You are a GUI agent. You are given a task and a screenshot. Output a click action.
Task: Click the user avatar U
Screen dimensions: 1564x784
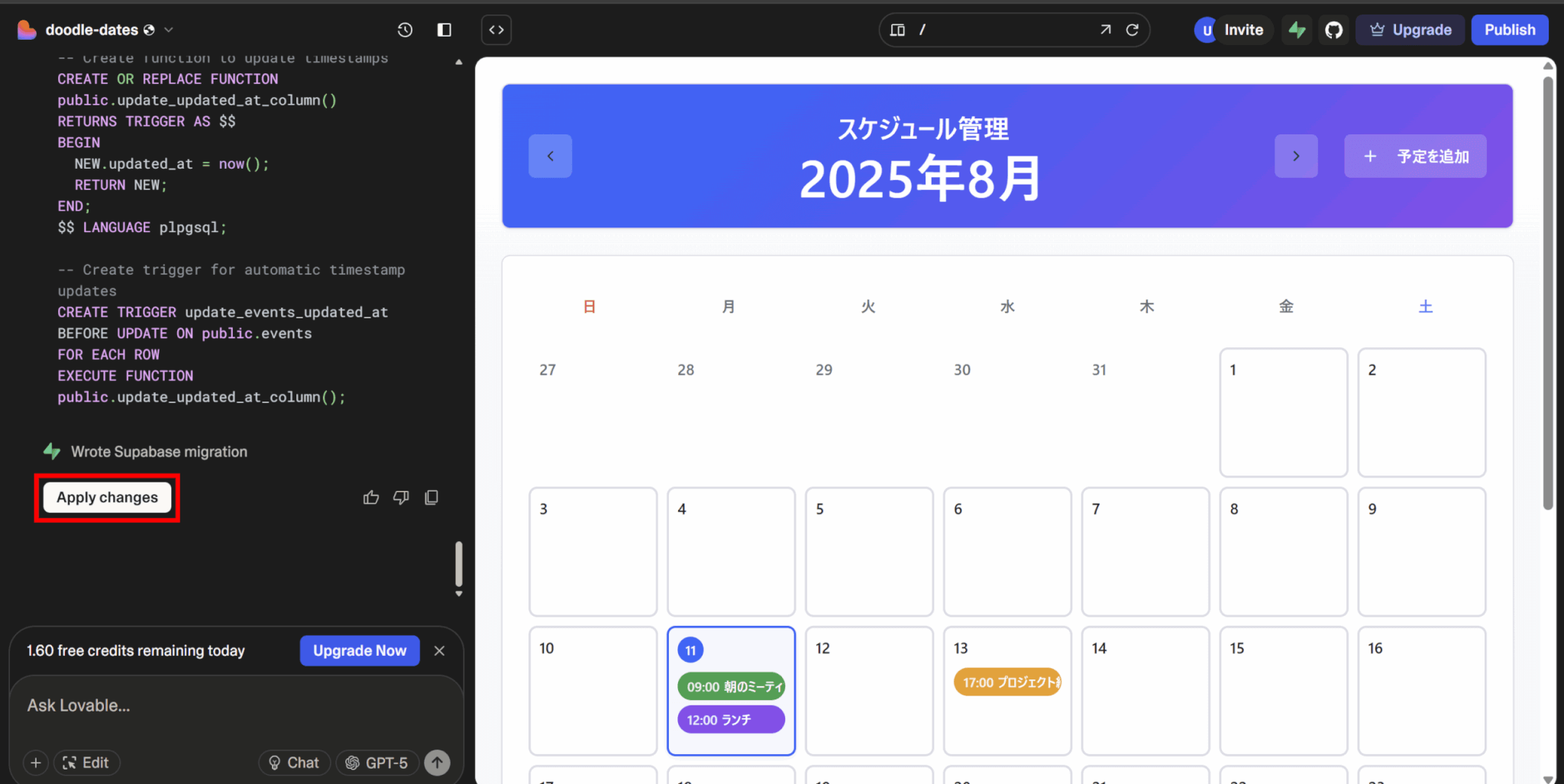[x=1207, y=30]
